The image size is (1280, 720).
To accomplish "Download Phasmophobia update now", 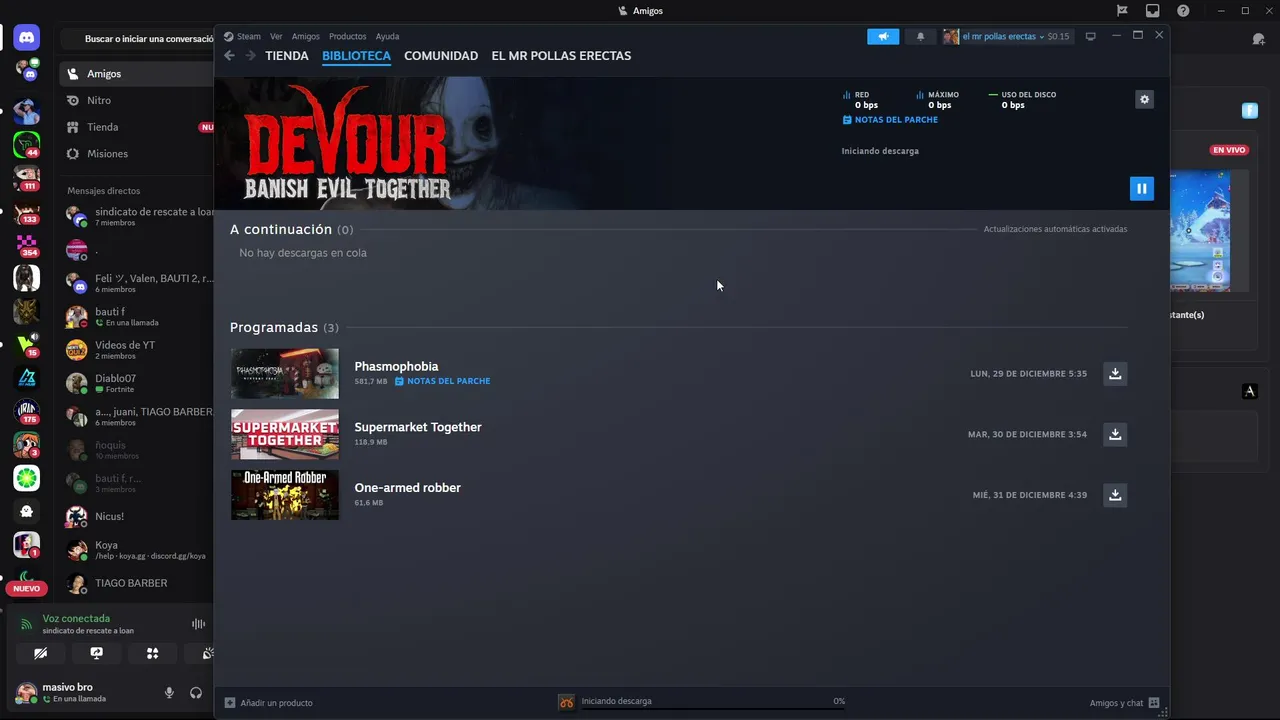I will [x=1115, y=373].
